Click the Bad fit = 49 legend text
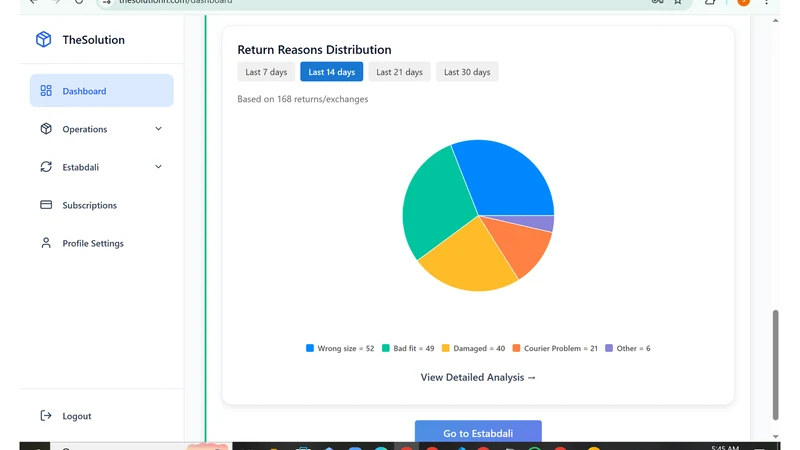Image resolution: width=800 pixels, height=450 pixels. 414,348
